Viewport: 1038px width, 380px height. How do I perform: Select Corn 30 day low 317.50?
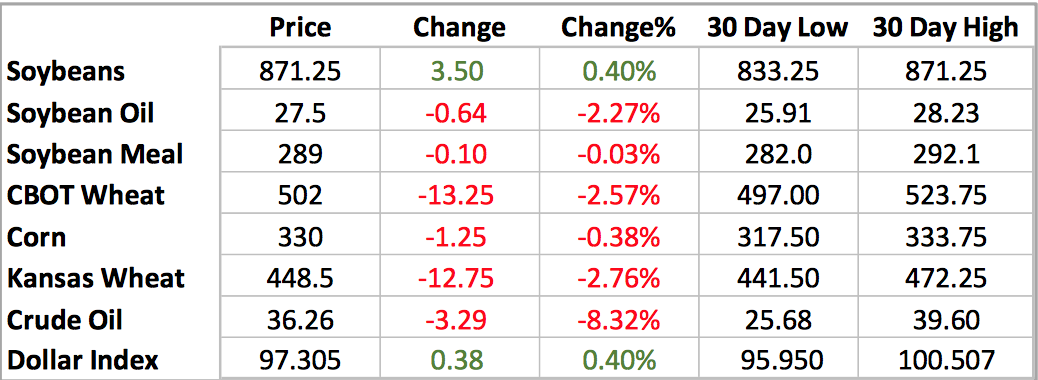[x=777, y=236]
